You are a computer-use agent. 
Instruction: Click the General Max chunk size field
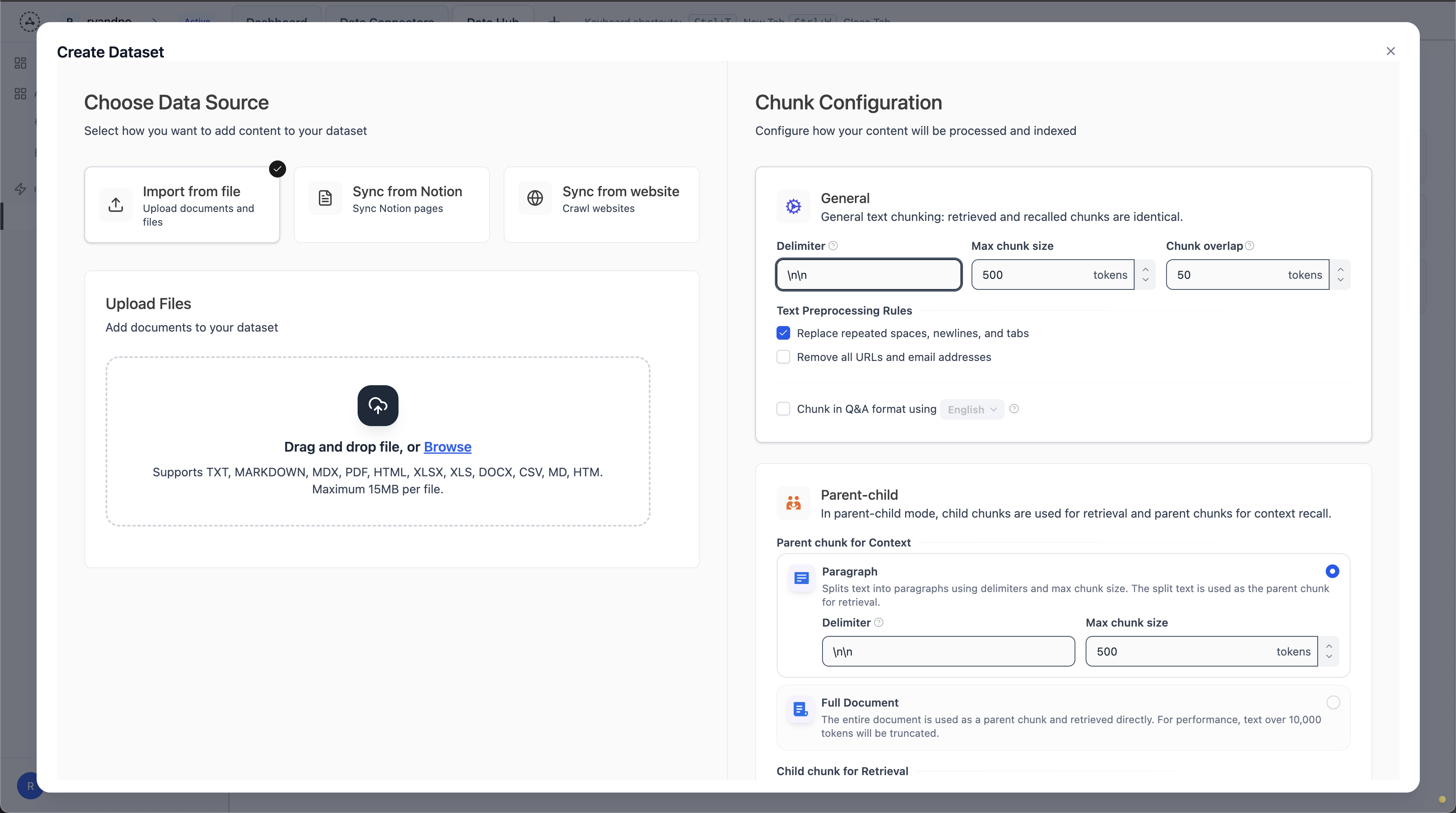point(1052,275)
